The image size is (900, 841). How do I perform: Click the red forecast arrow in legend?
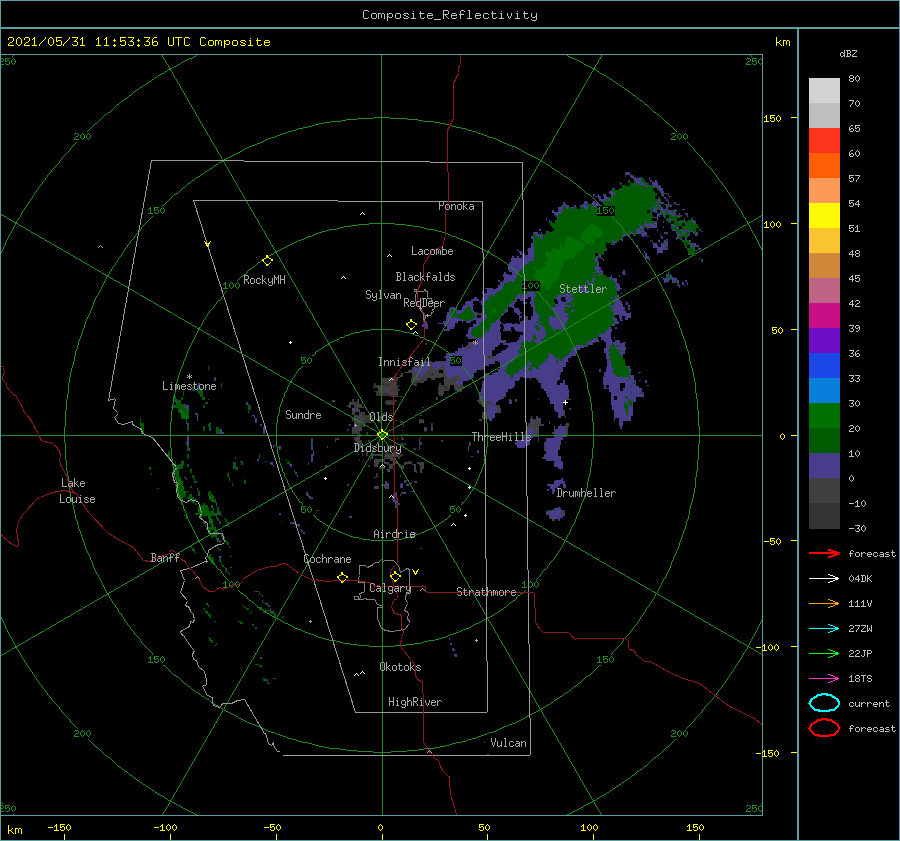click(824, 553)
